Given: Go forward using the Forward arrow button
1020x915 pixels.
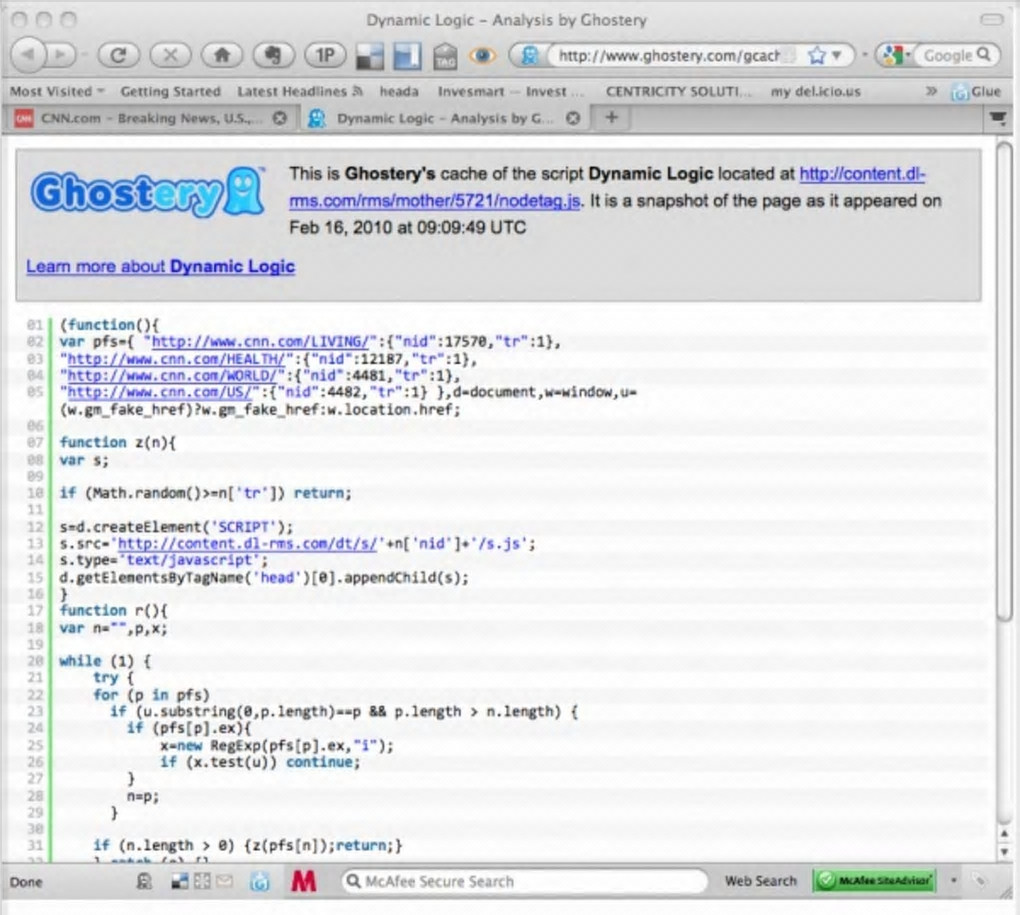Looking at the screenshot, I should pos(61,55).
